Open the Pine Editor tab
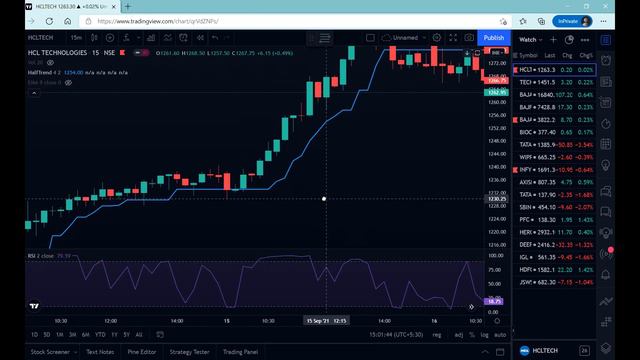Viewport: 640px width, 360px height. (x=142, y=352)
